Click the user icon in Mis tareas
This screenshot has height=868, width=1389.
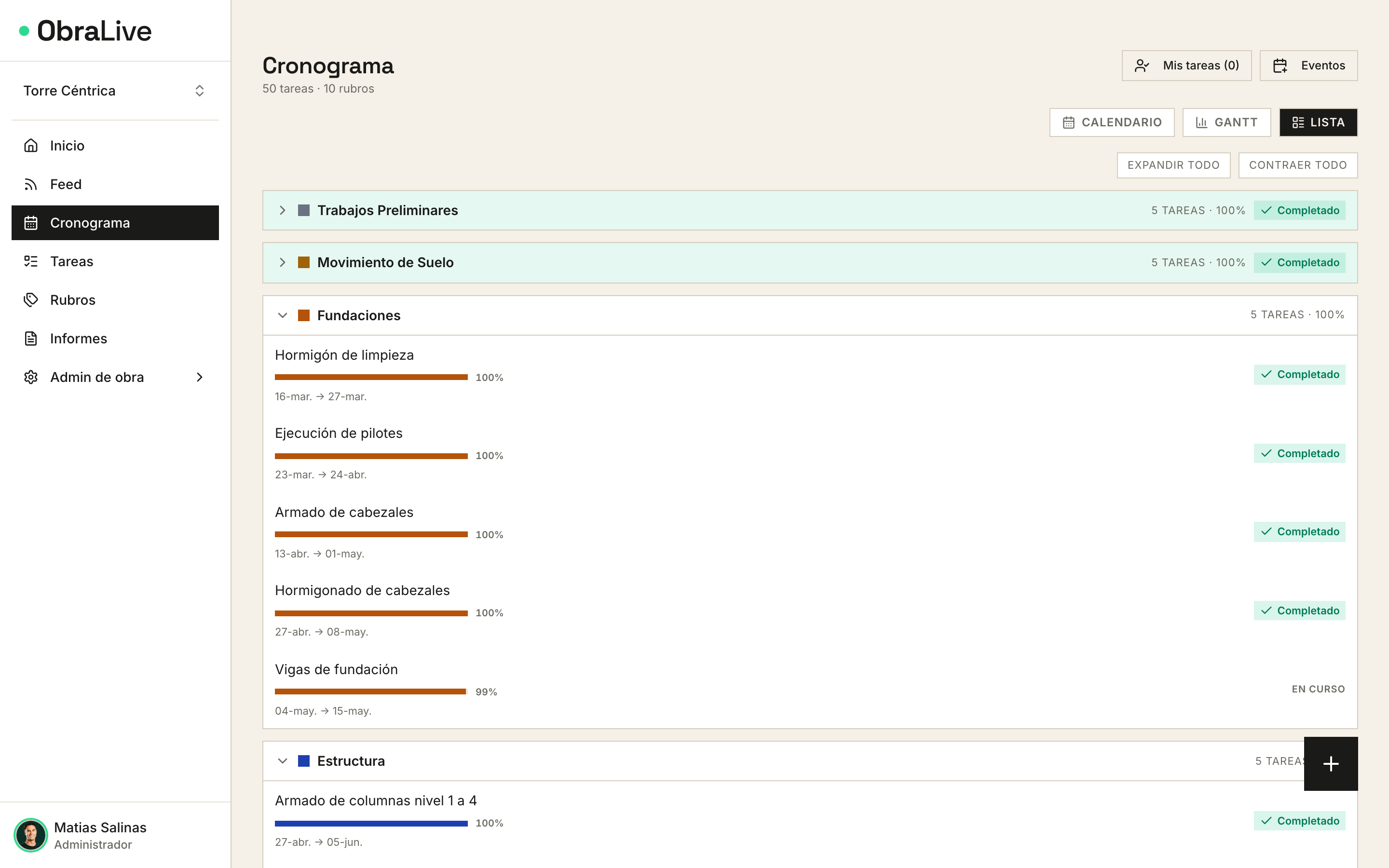[1142, 66]
